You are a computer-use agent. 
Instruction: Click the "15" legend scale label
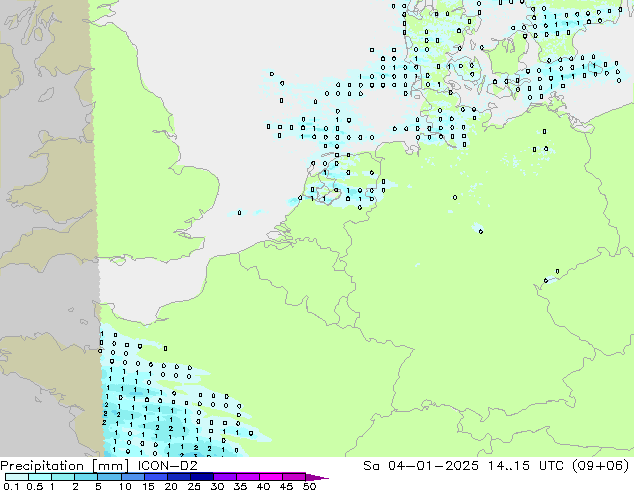tap(148, 486)
